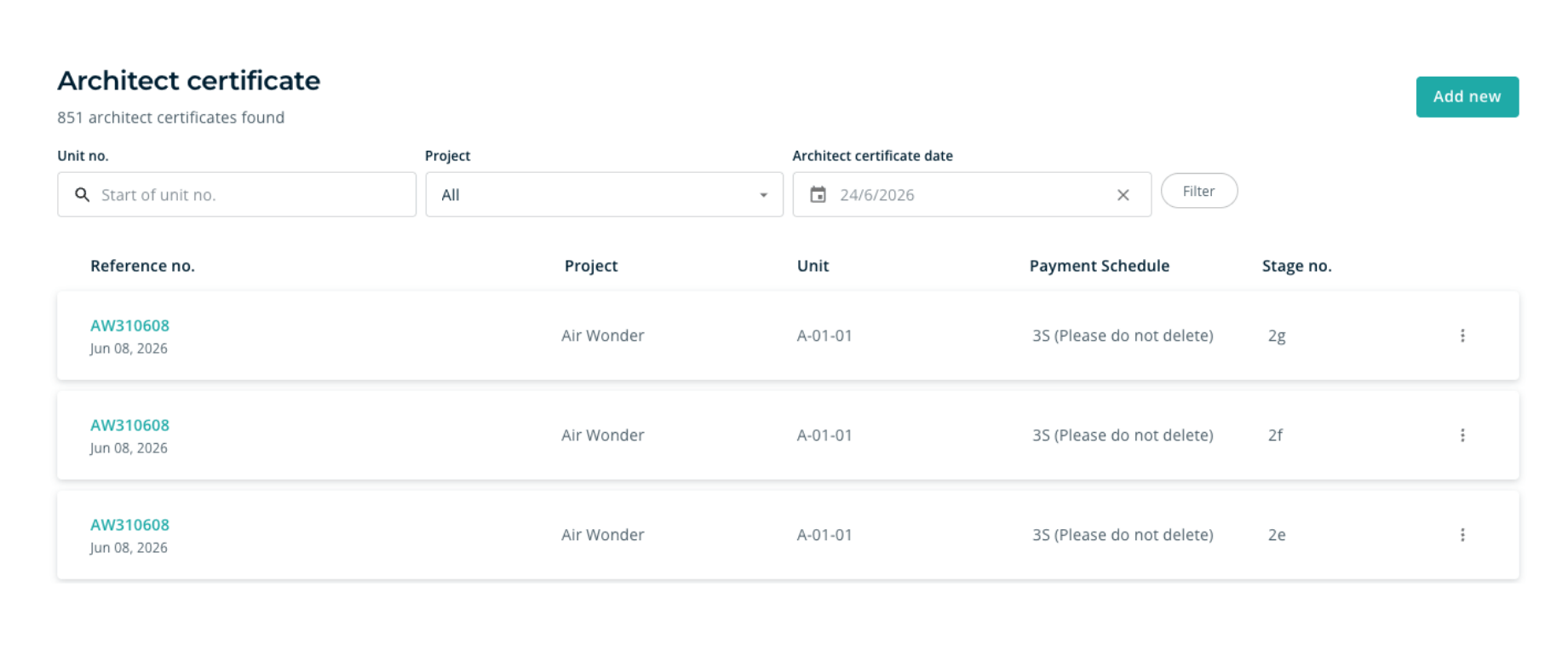Click the Reference no. column header
The image size is (1568, 645).
tap(142, 266)
